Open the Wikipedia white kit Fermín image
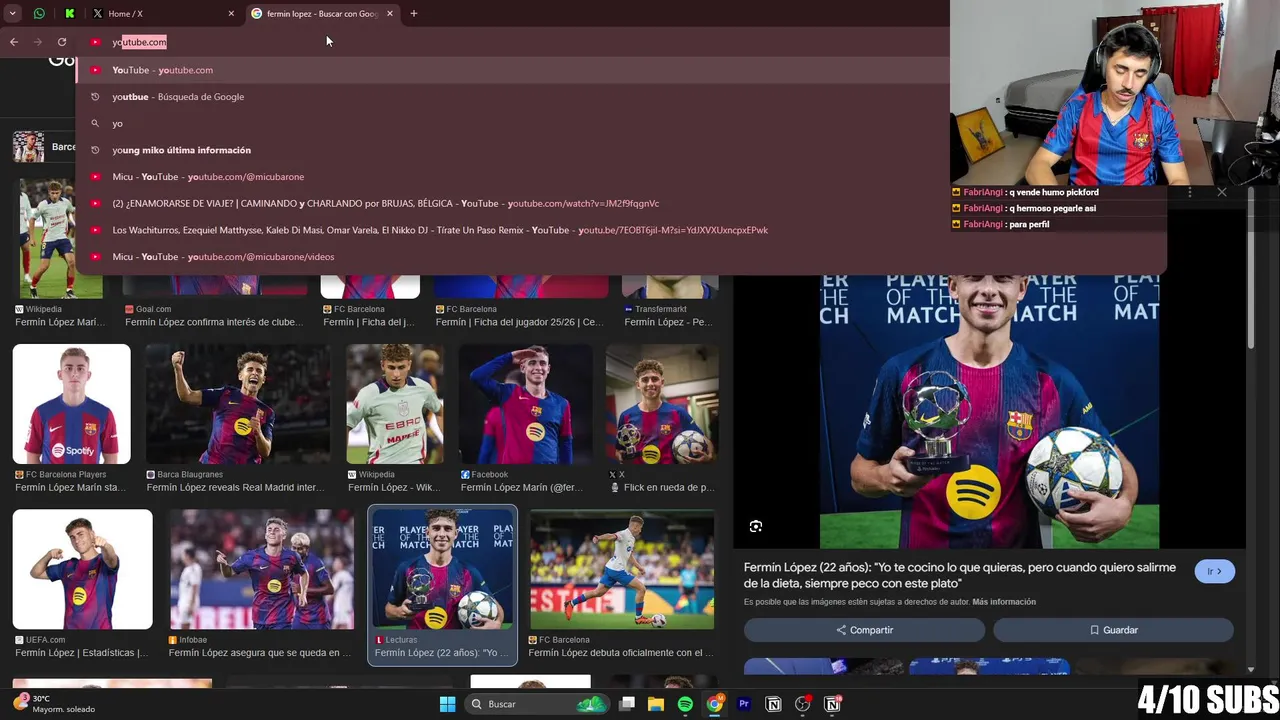1280x720 pixels. (x=395, y=404)
